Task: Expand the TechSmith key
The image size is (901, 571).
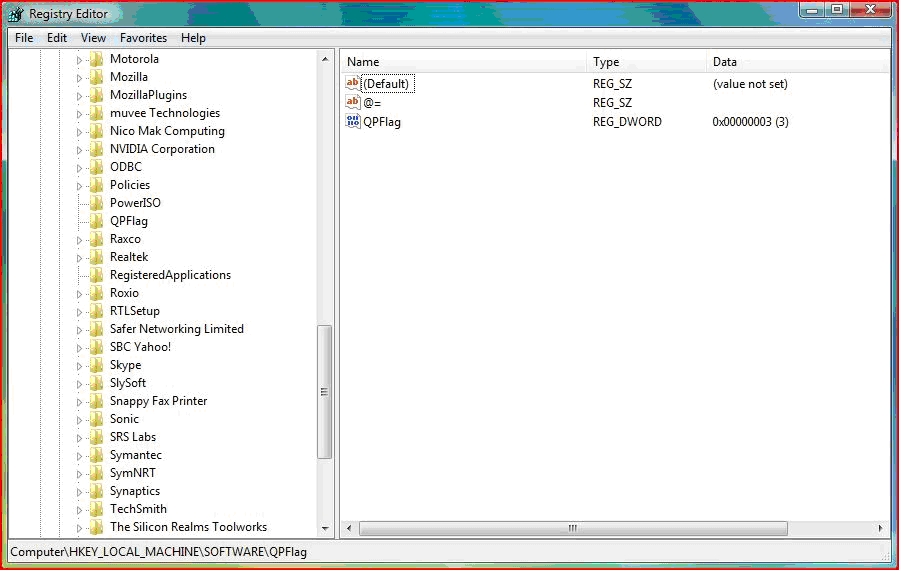Action: click(x=79, y=510)
